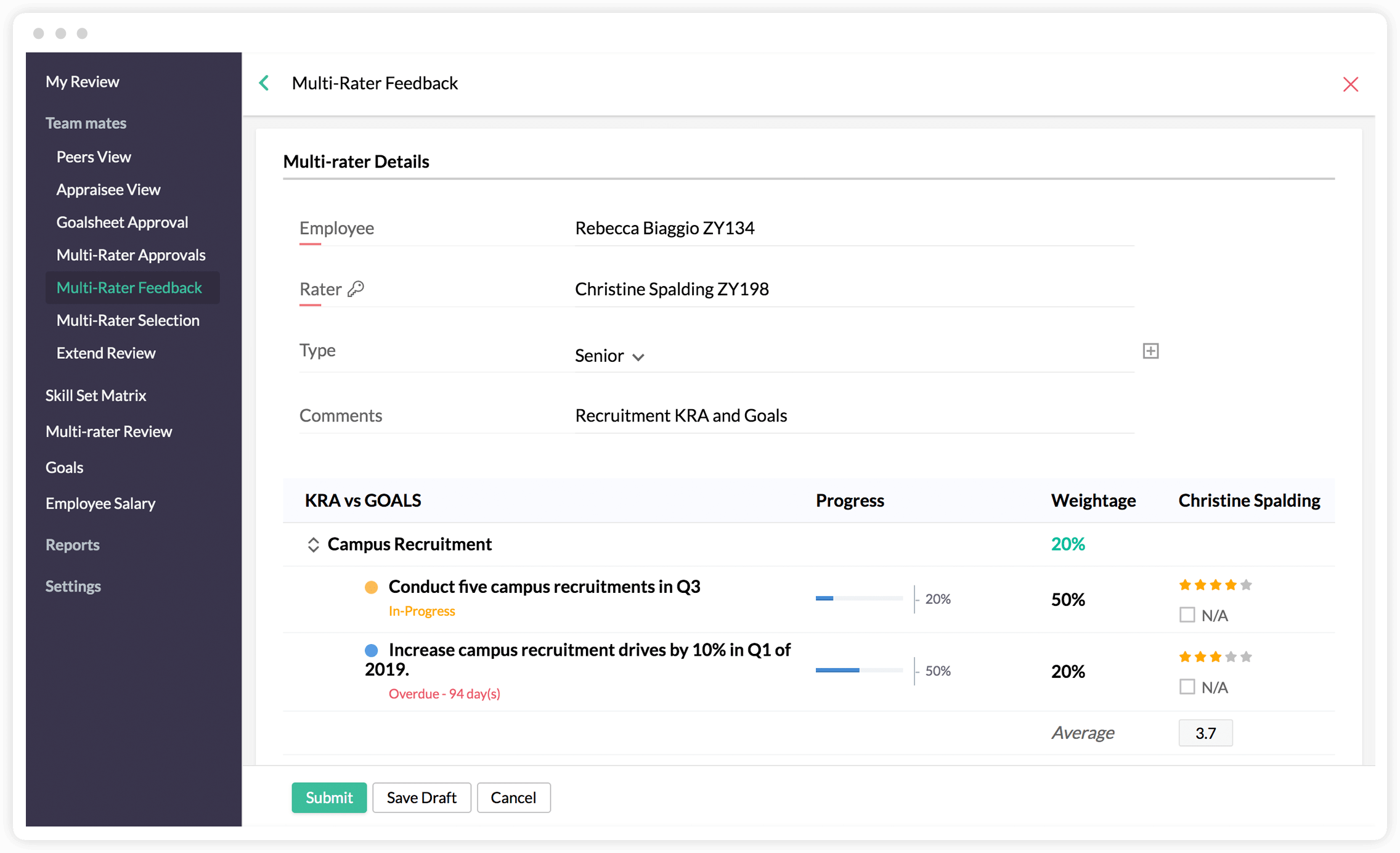Click Increase campus recruitment drives goal title
1400x853 pixels.
click(578, 659)
